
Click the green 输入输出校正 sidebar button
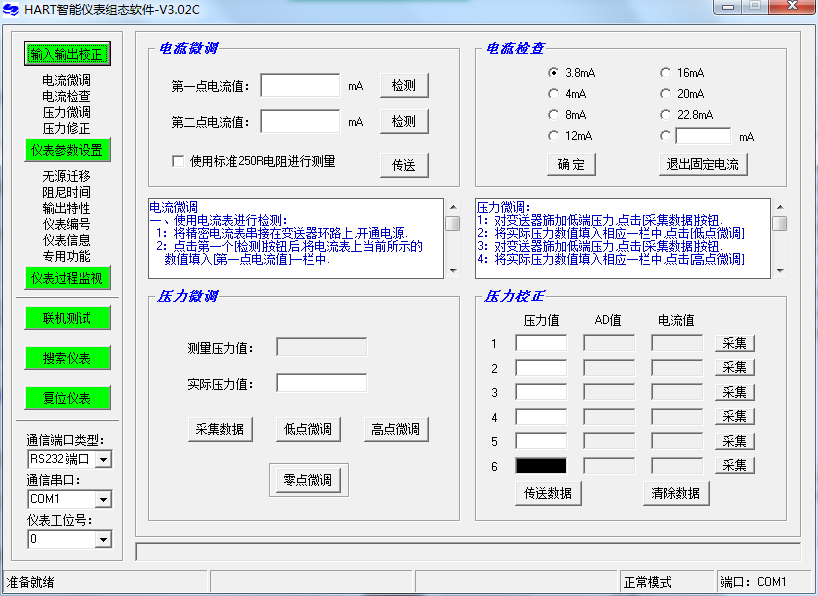click(x=67, y=54)
